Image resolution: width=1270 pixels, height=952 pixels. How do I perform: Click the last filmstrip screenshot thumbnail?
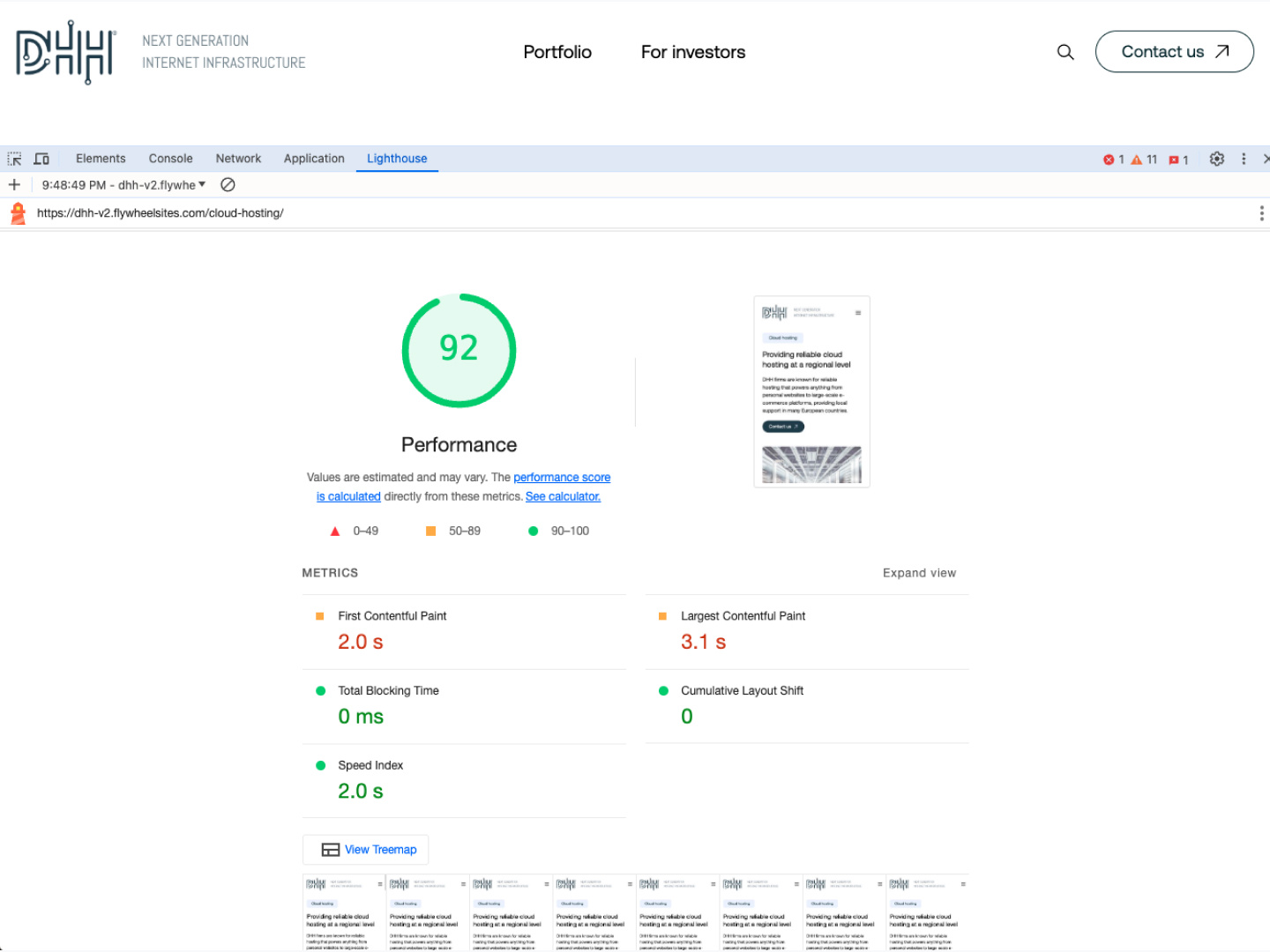coord(927,912)
